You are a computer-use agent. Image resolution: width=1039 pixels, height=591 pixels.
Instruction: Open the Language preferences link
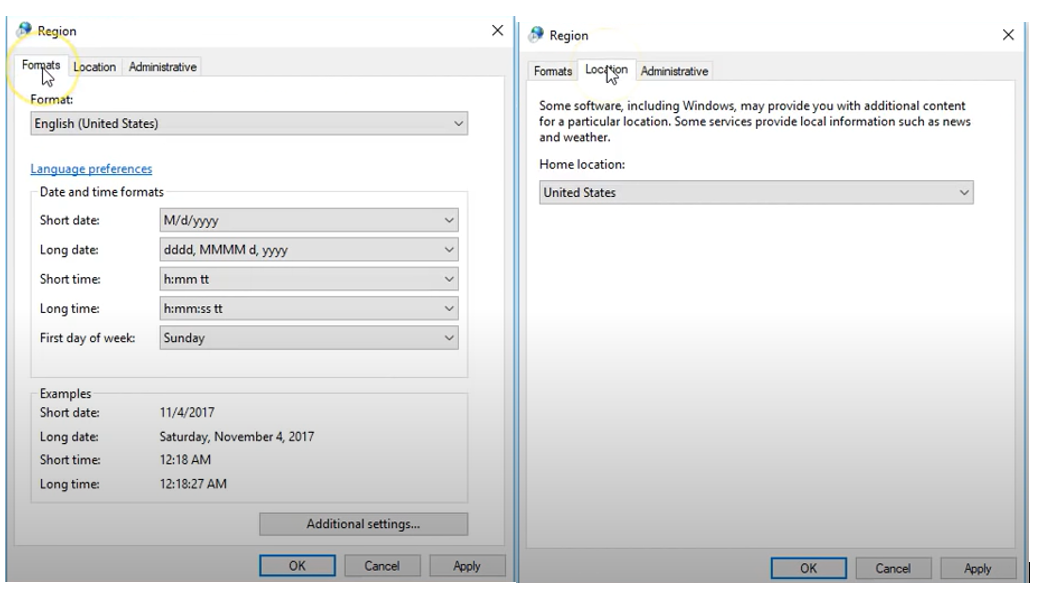coord(91,169)
